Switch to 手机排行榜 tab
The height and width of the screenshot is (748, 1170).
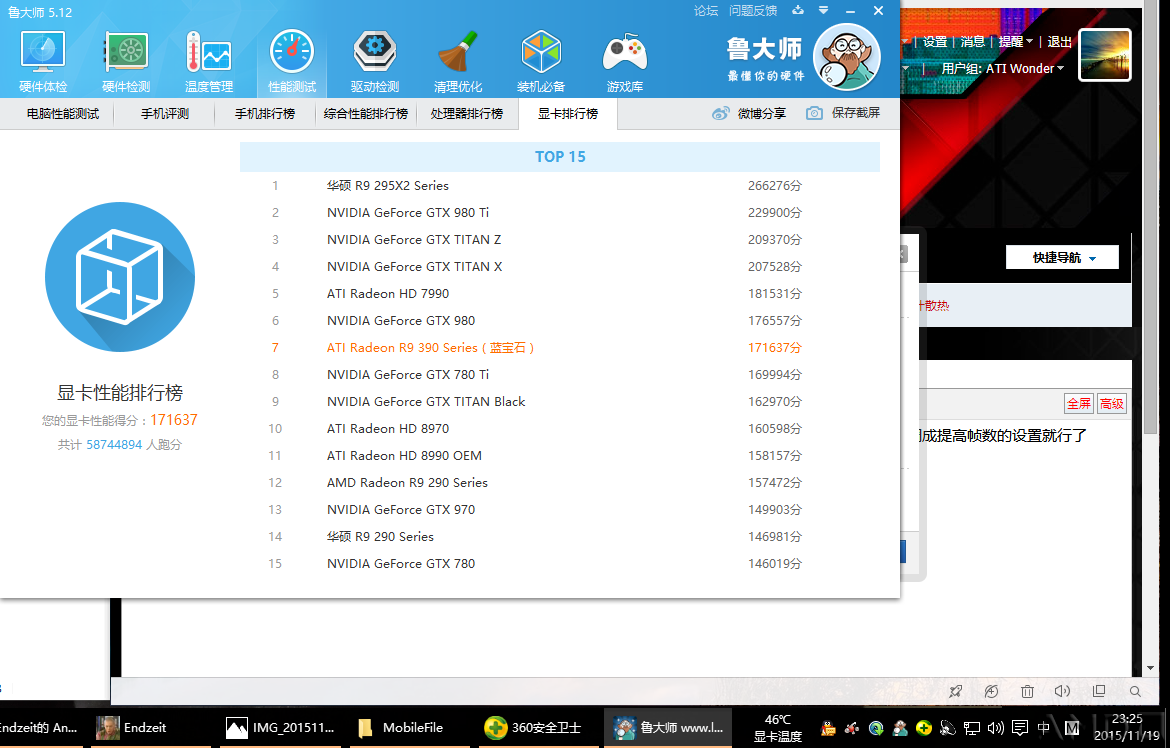pos(265,113)
